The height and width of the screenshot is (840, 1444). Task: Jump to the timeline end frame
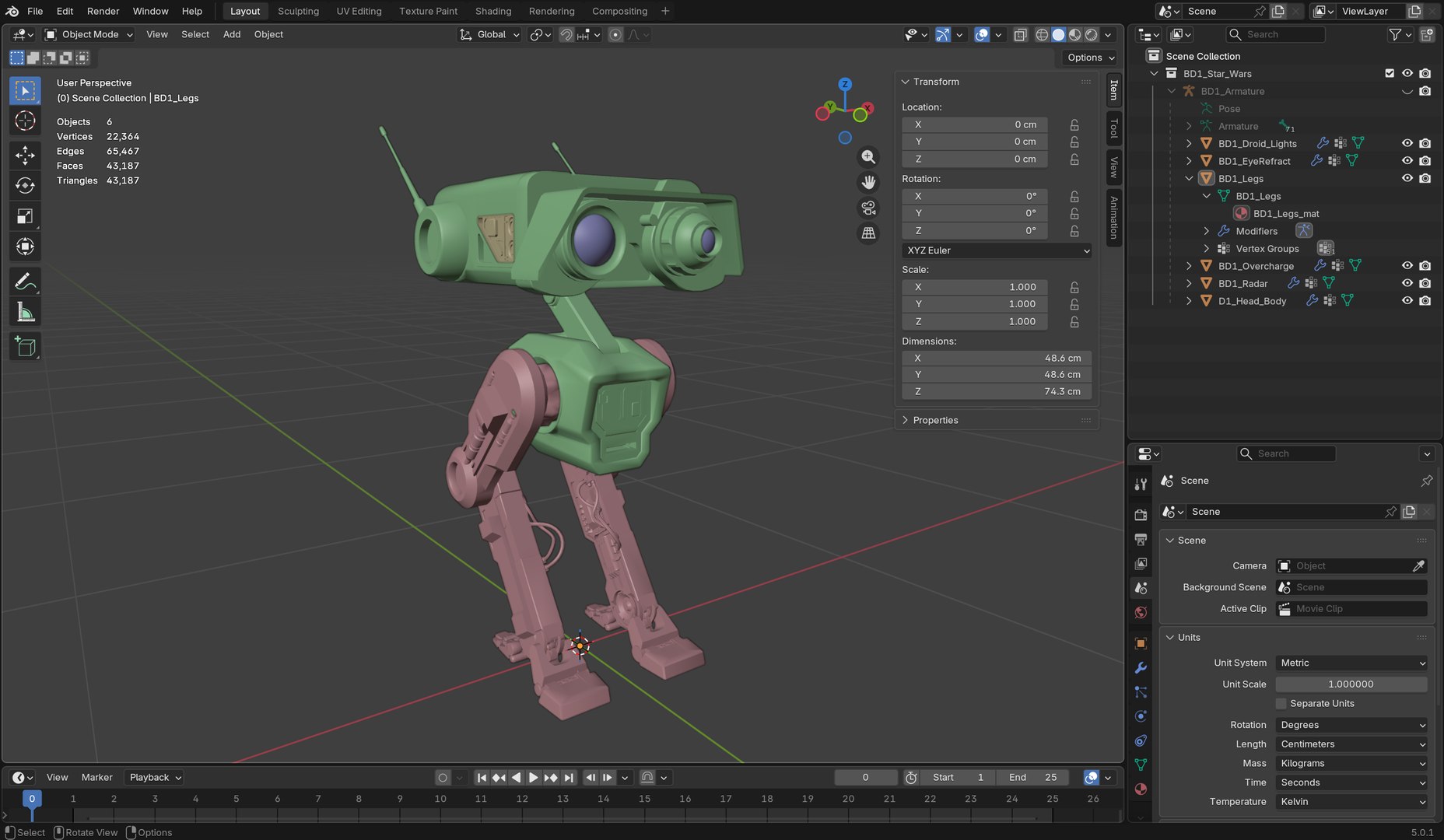569,777
